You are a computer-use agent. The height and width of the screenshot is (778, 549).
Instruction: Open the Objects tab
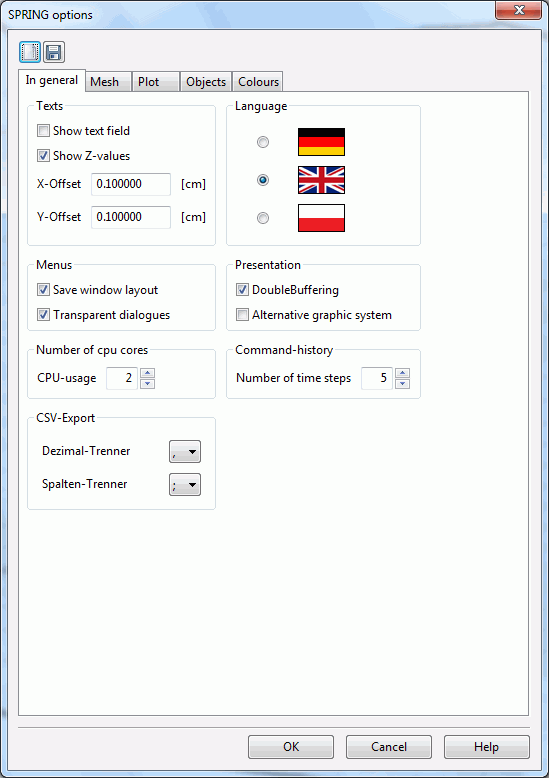[x=206, y=82]
